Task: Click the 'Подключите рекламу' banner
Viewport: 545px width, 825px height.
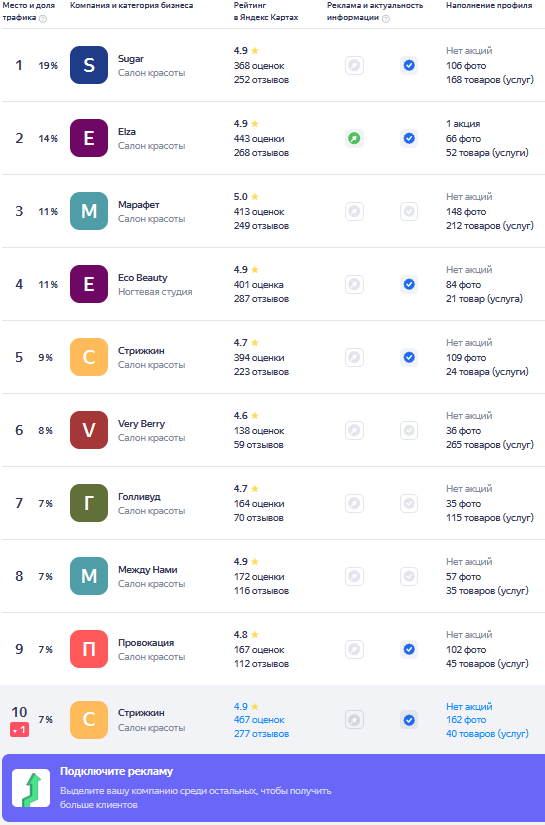Action: pyautogui.click(x=274, y=788)
